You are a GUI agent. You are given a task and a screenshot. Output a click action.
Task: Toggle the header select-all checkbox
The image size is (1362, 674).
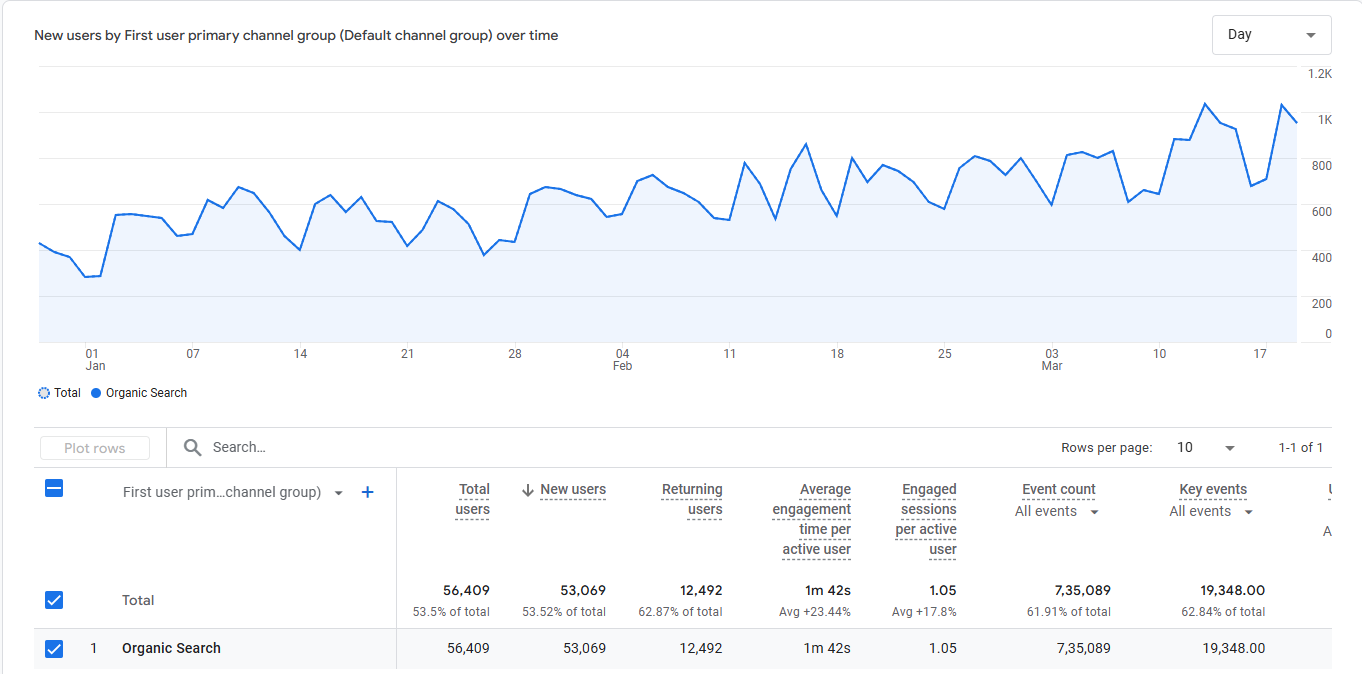(54, 489)
